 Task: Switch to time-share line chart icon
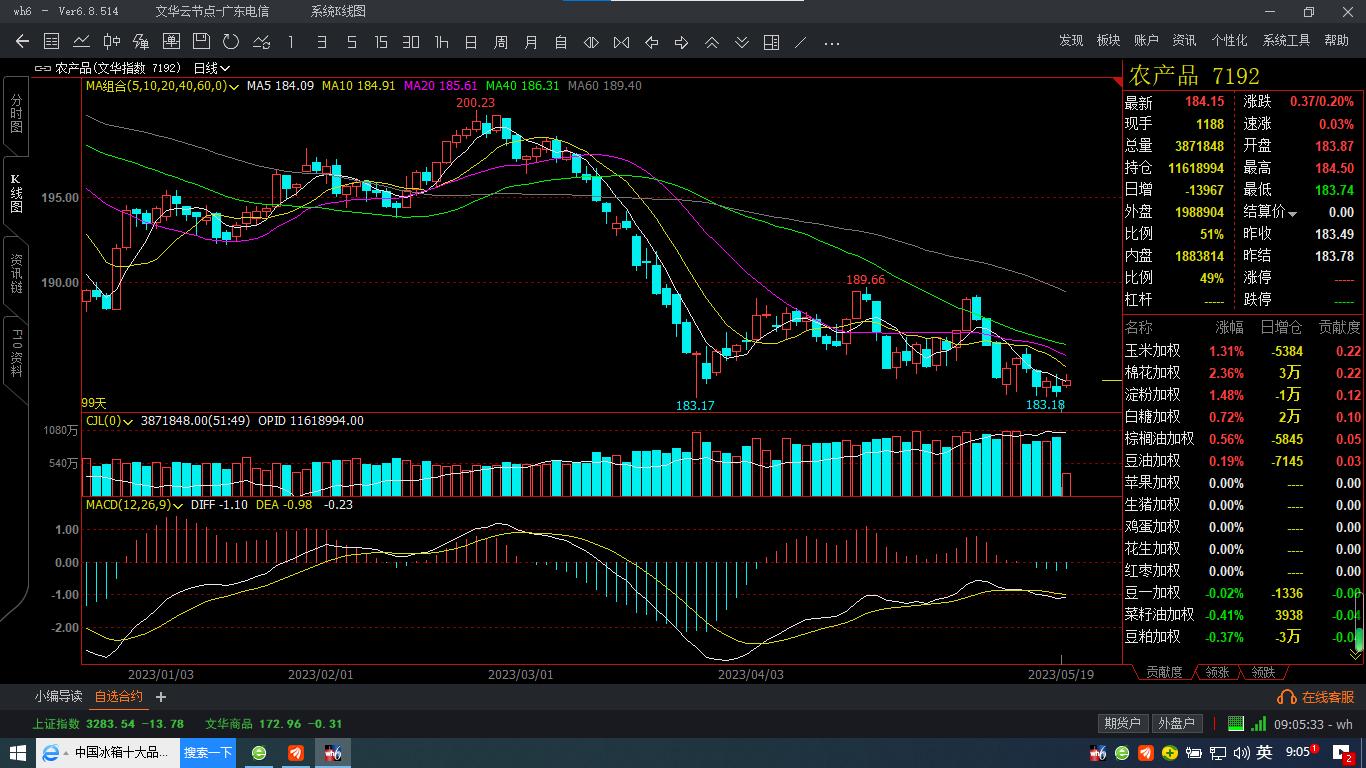82,42
